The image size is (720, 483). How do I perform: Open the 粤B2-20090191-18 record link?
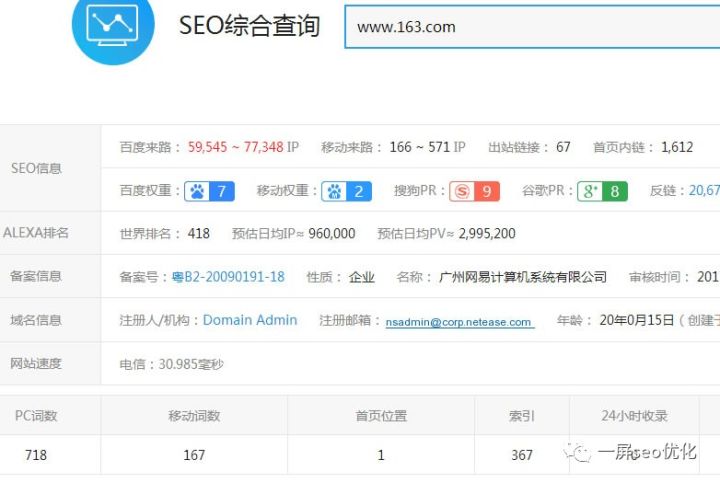(x=228, y=277)
